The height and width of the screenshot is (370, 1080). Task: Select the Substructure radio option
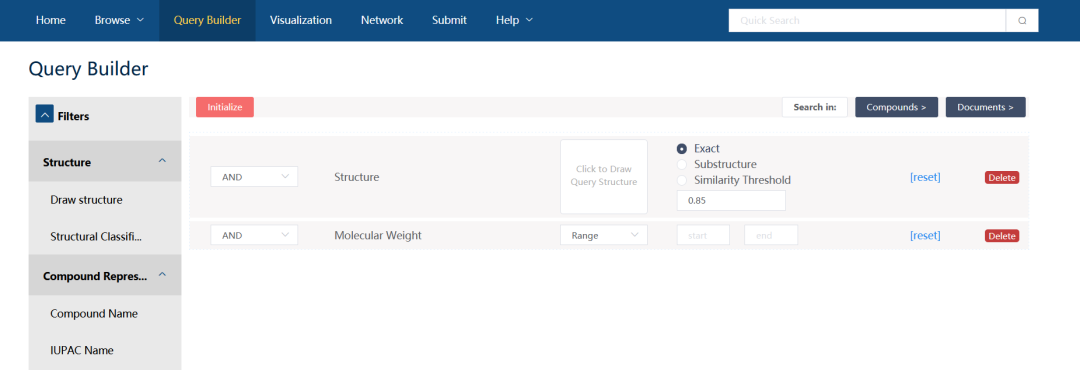coord(682,164)
